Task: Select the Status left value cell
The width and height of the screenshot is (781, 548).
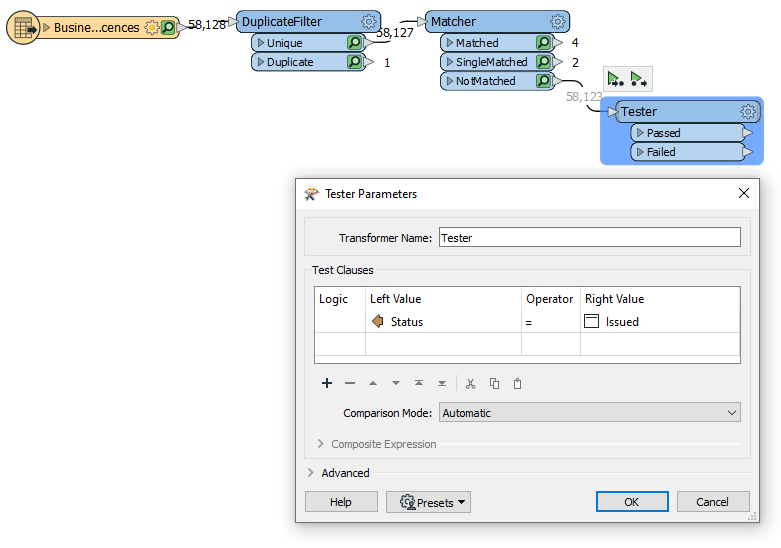Action: (x=442, y=322)
